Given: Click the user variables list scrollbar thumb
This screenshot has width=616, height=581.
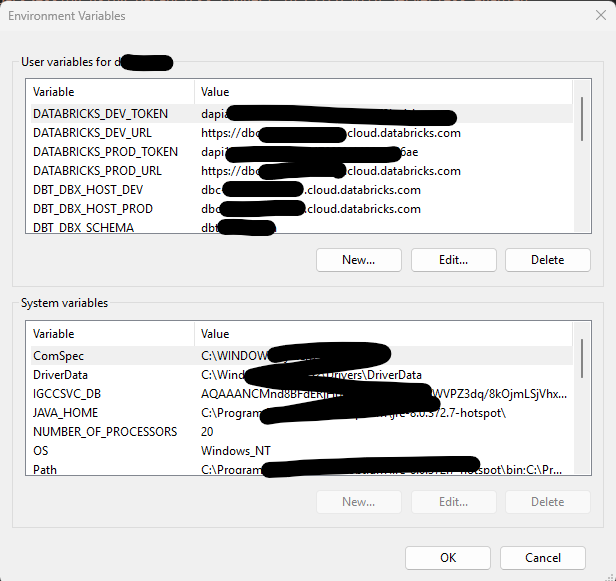Looking at the screenshot, I should pyautogui.click(x=582, y=119).
